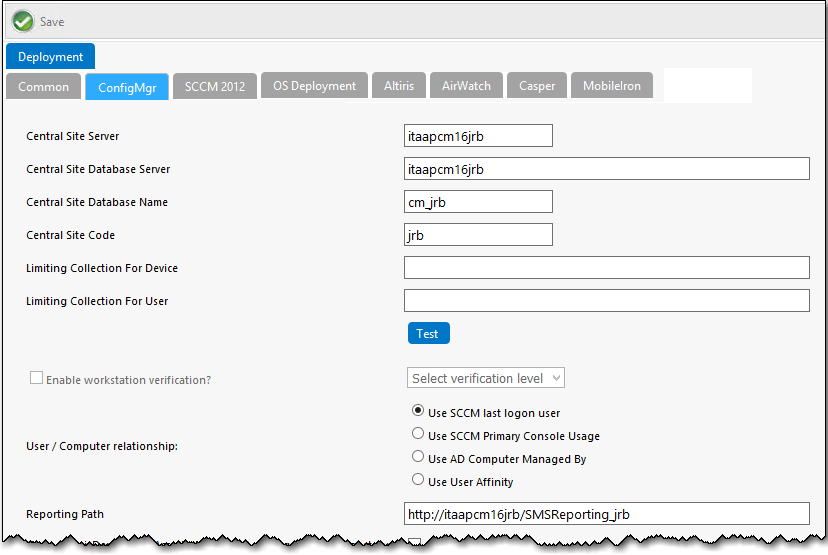Select the ConfigMgr tab
Screen dimensions: 828x555
click(127, 87)
